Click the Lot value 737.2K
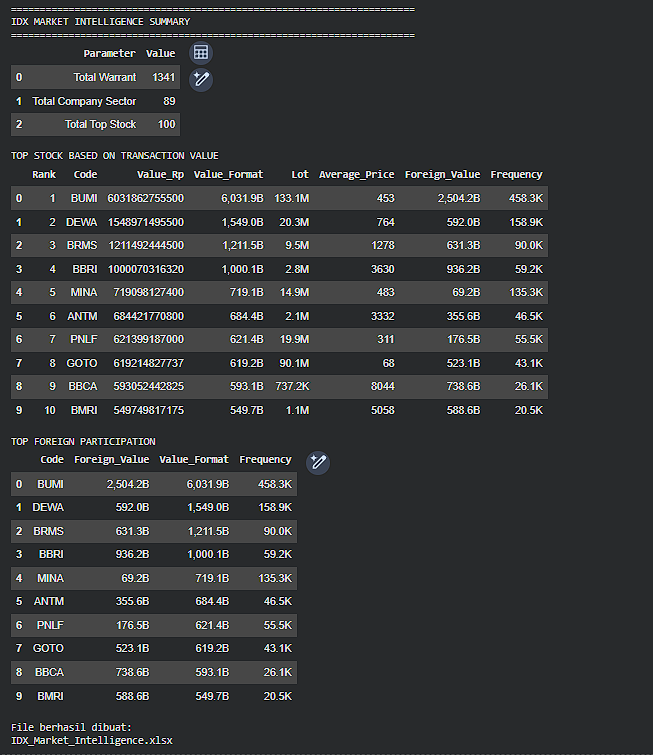This screenshot has width=653, height=755. [x=292, y=386]
